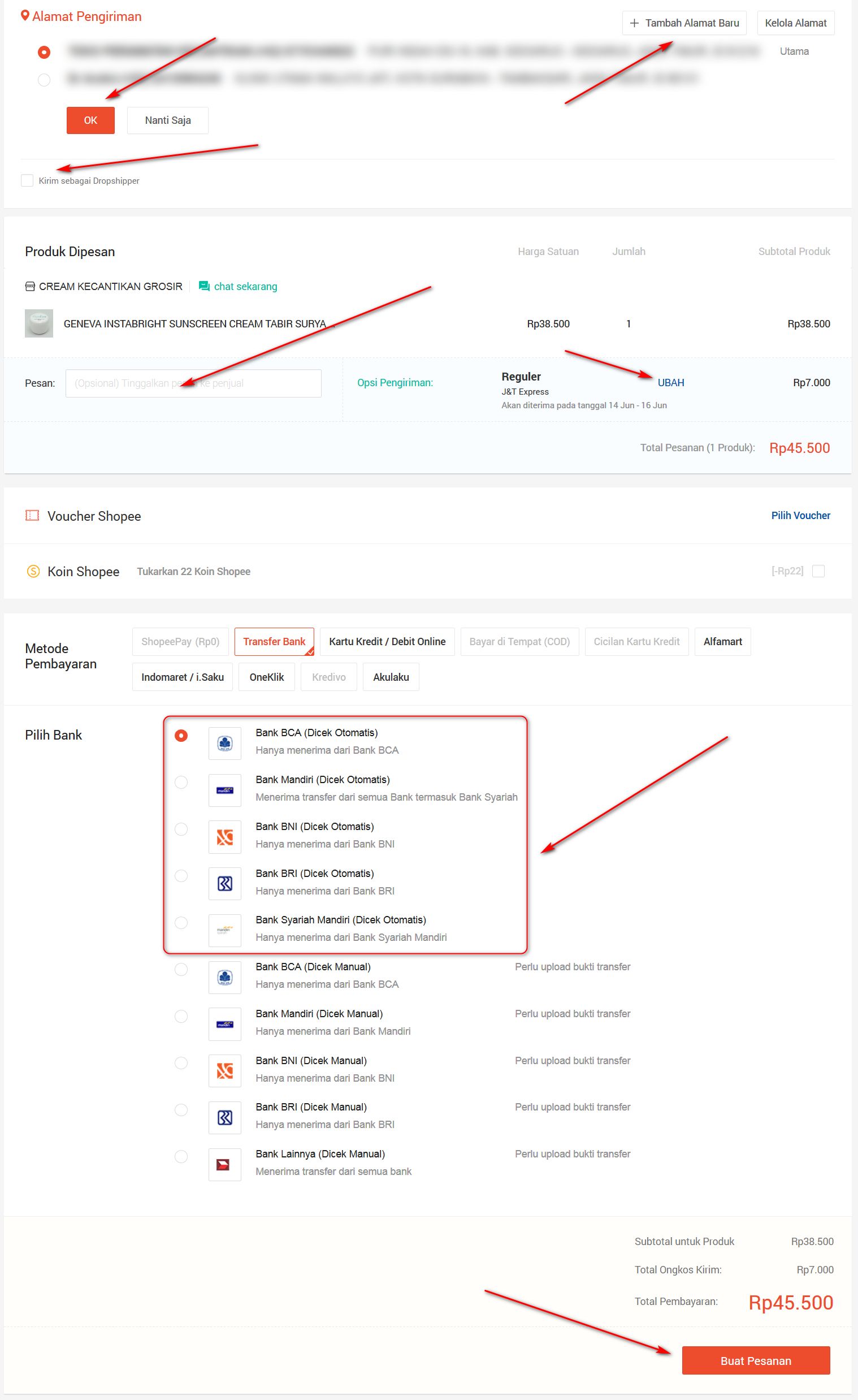Click UBAH to change shipping option

point(670,382)
